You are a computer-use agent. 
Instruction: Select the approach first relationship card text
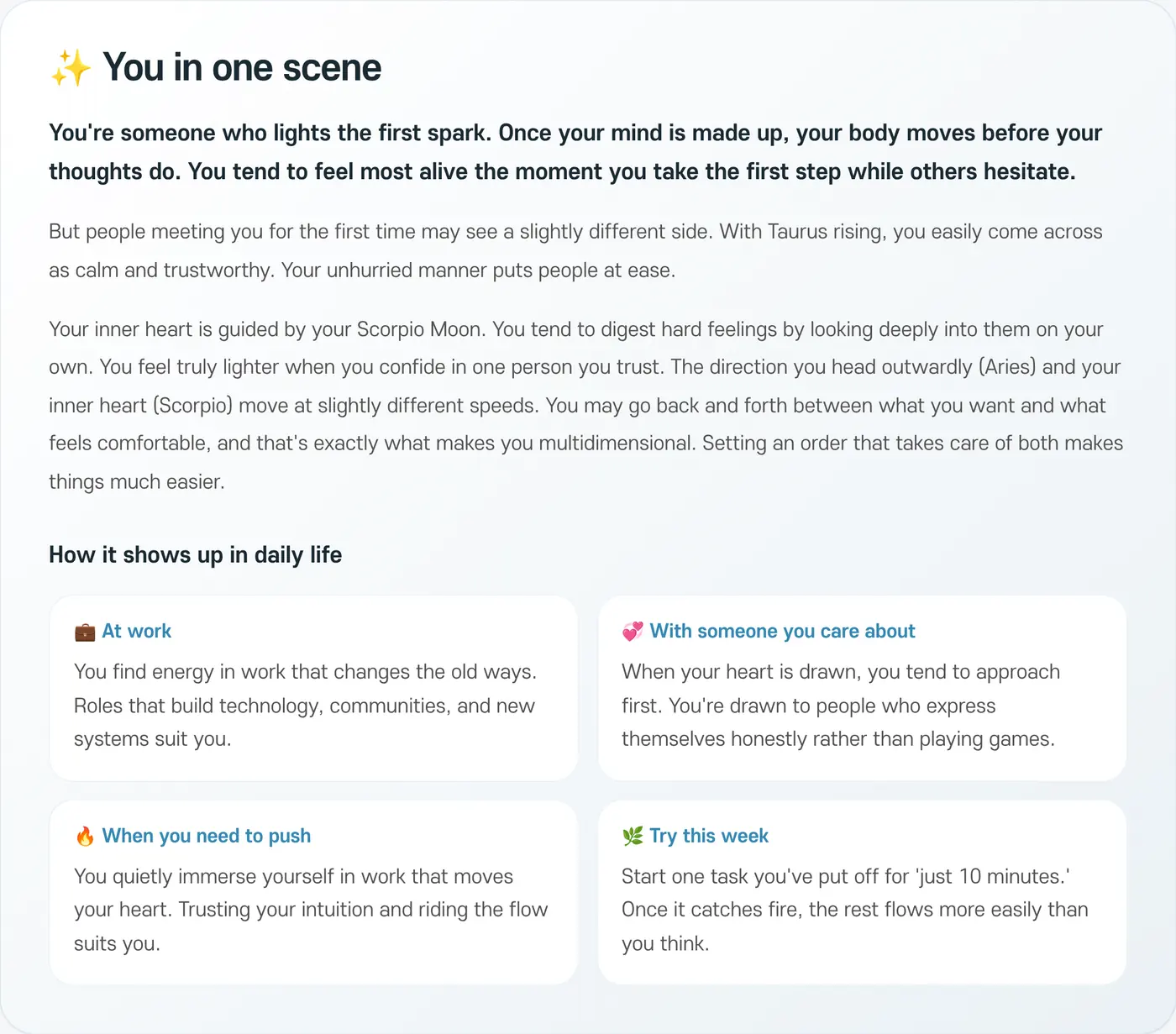[x=841, y=706]
